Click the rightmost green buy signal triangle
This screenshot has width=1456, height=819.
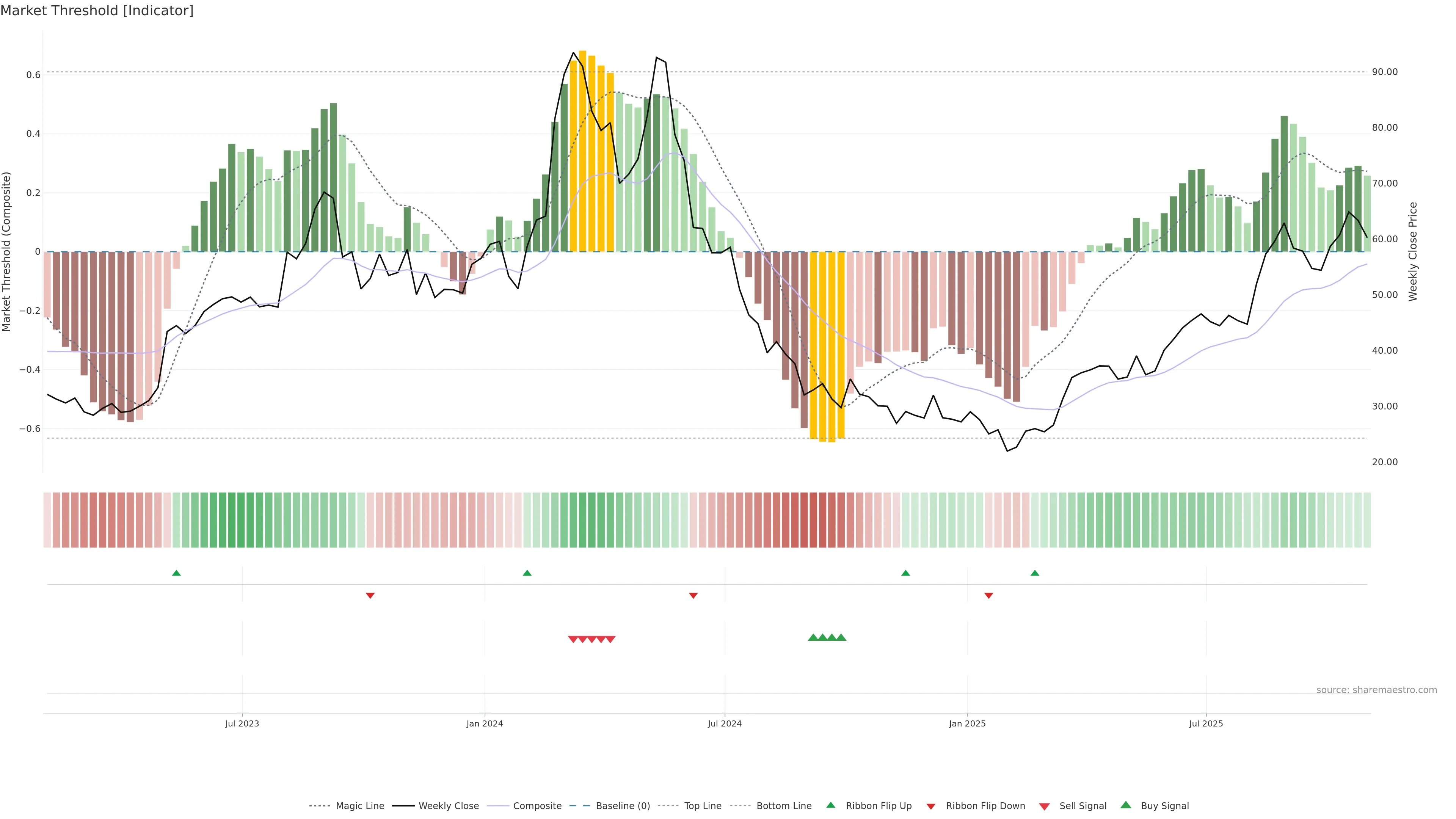pyautogui.click(x=841, y=637)
